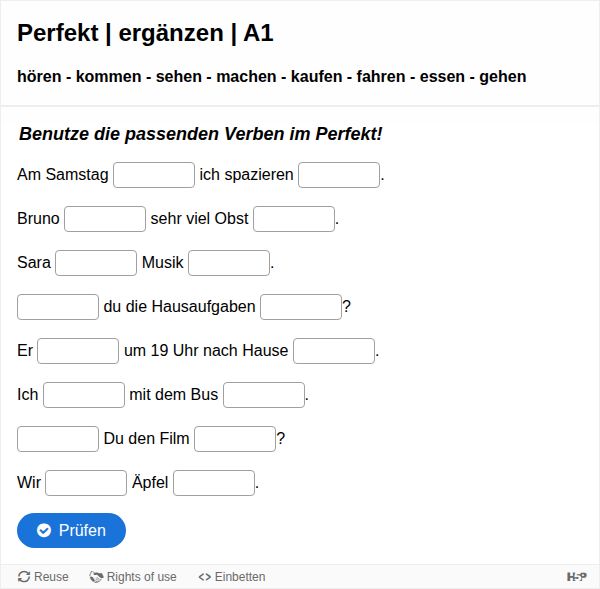Click the blank after 'ich spazieren'

[339, 175]
